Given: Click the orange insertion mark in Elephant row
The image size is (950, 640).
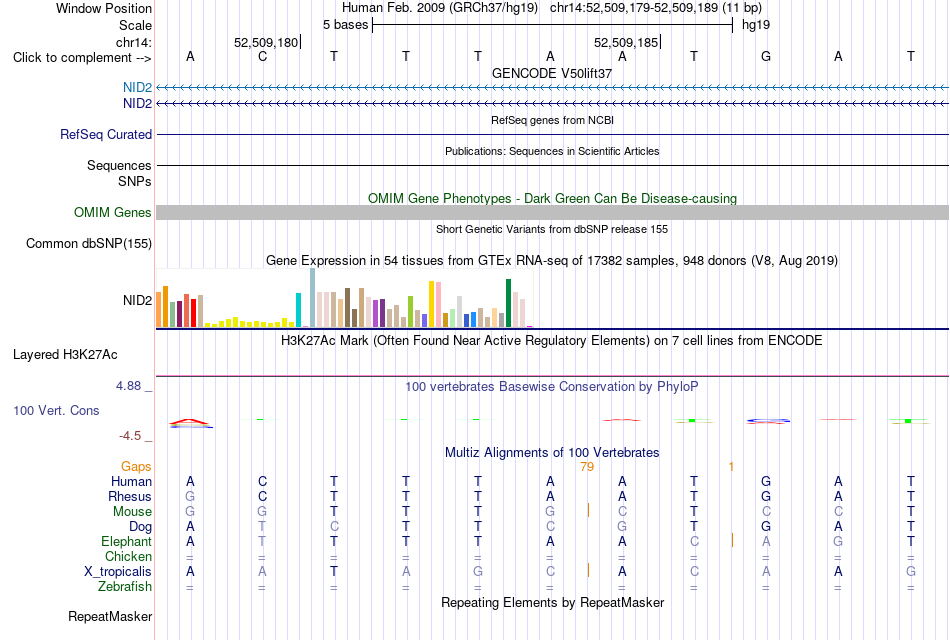Looking at the screenshot, I should (x=732, y=540).
